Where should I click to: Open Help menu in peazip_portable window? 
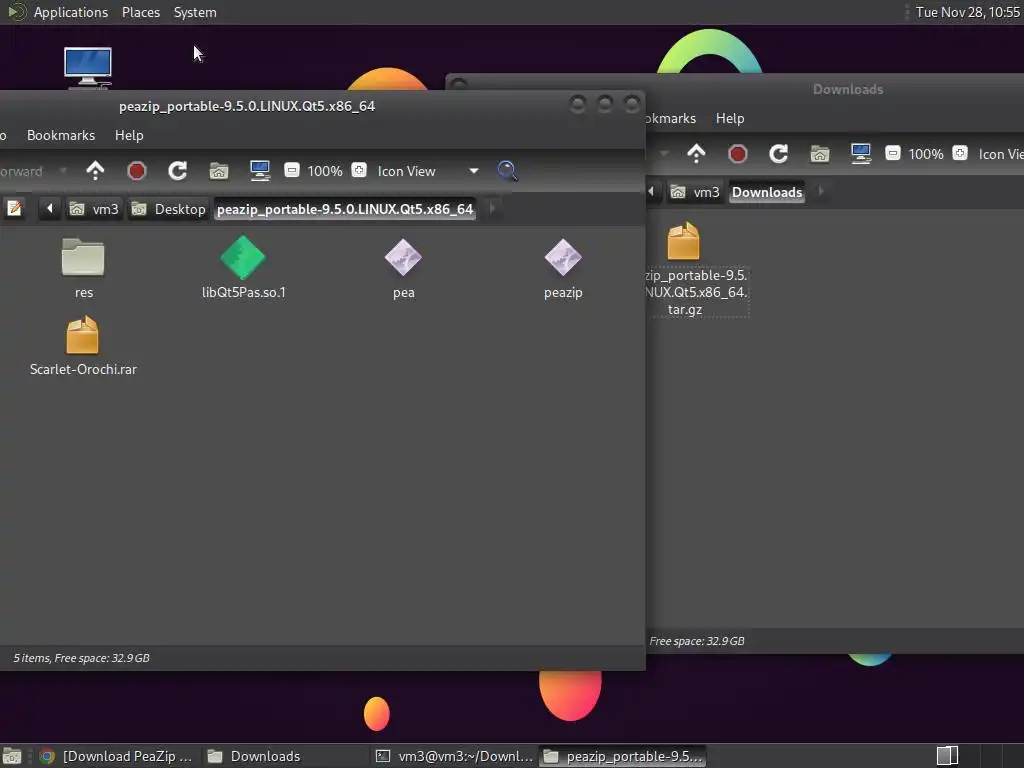click(x=129, y=135)
